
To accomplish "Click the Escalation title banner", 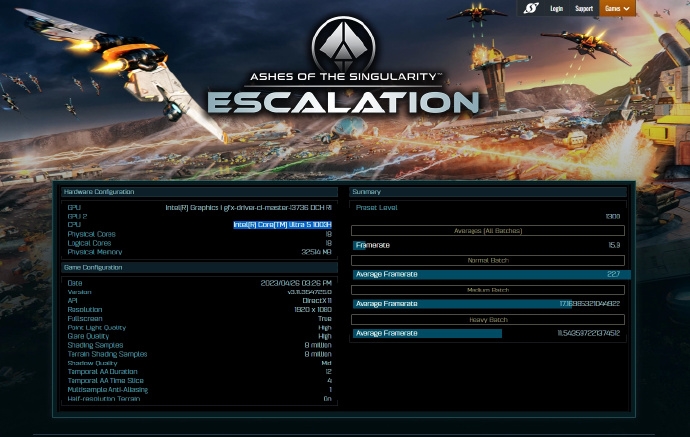I will tap(343, 101).
